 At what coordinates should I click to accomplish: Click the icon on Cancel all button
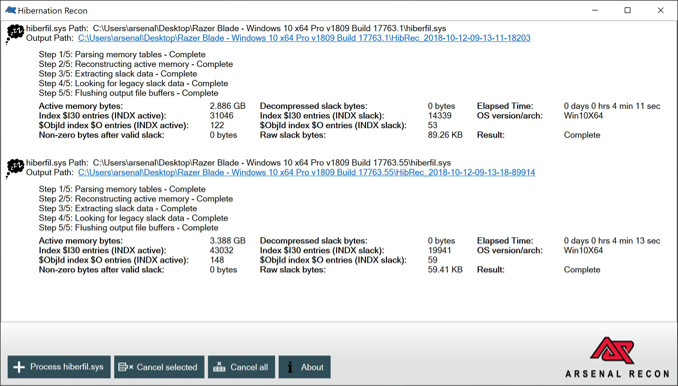click(x=219, y=367)
